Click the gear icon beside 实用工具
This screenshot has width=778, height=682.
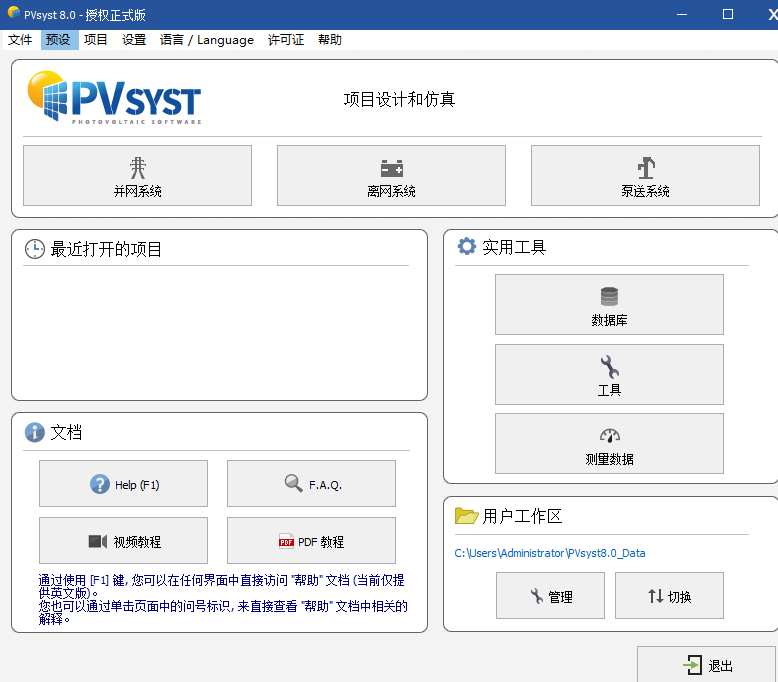coord(467,246)
